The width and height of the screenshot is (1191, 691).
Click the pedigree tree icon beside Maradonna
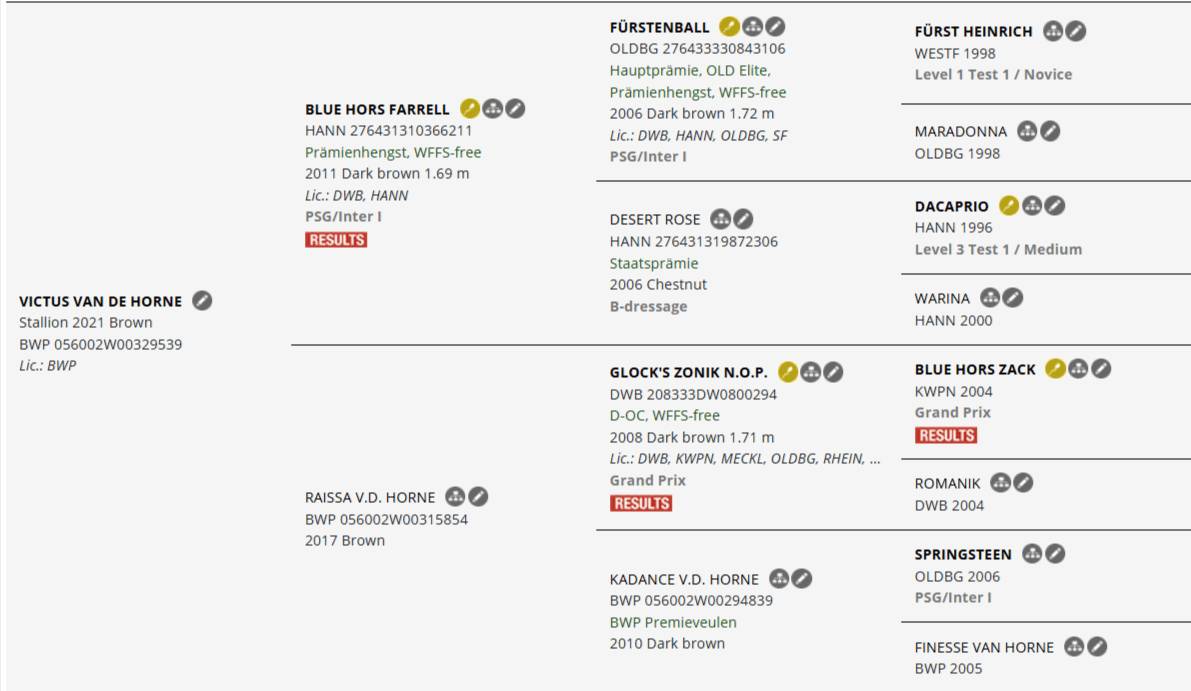point(1027,131)
